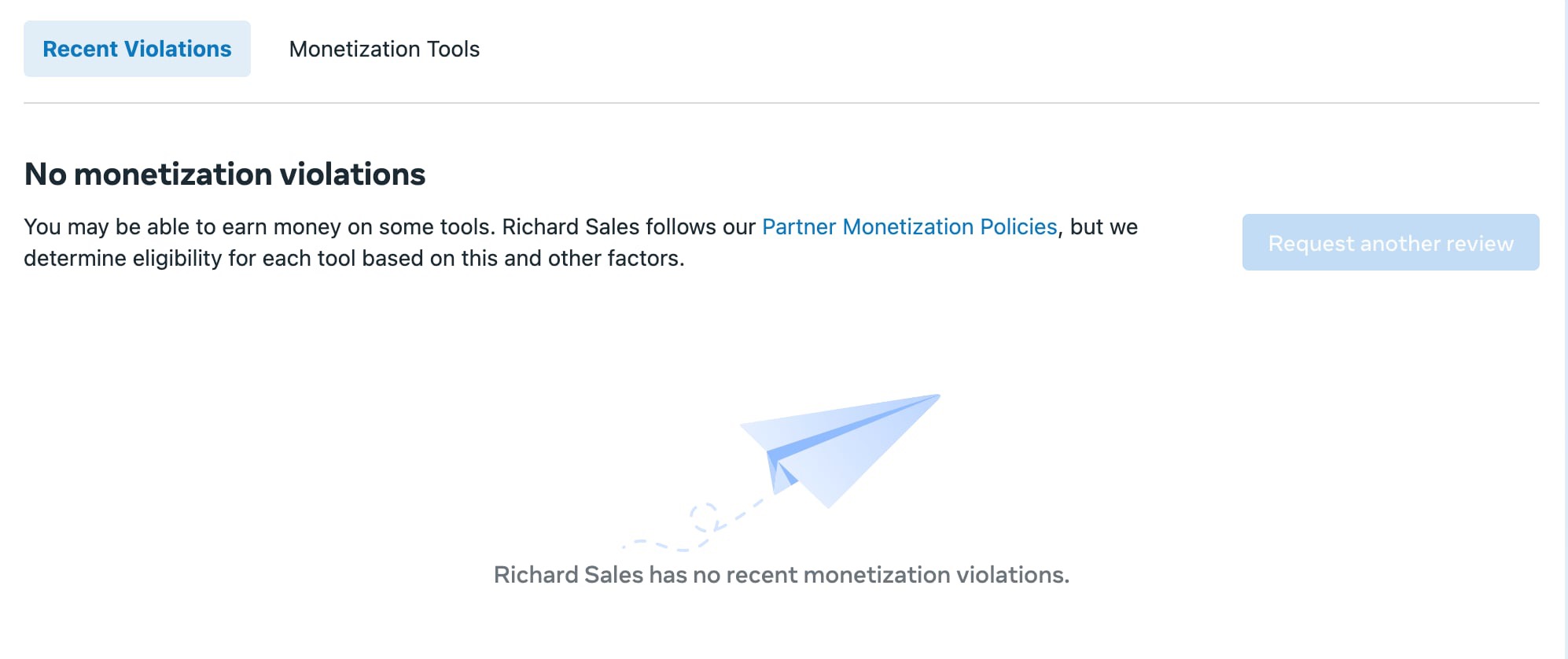
Task: Click the dashed flight trail behind airplane
Action: [692, 525]
